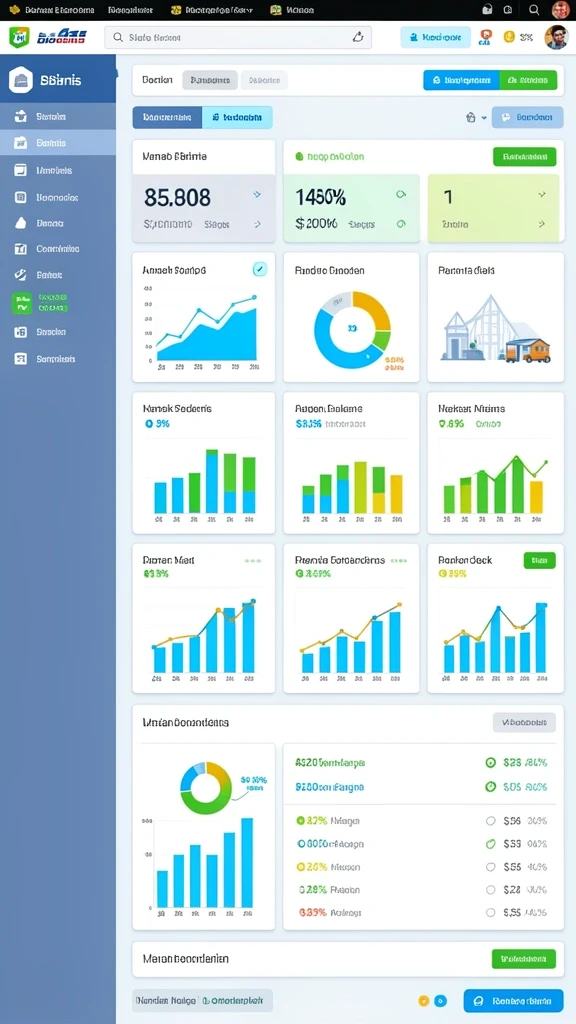The height and width of the screenshot is (1024, 576).
Task: Click the square icon left of the top-bar magnifier
Action: (x=507, y=10)
